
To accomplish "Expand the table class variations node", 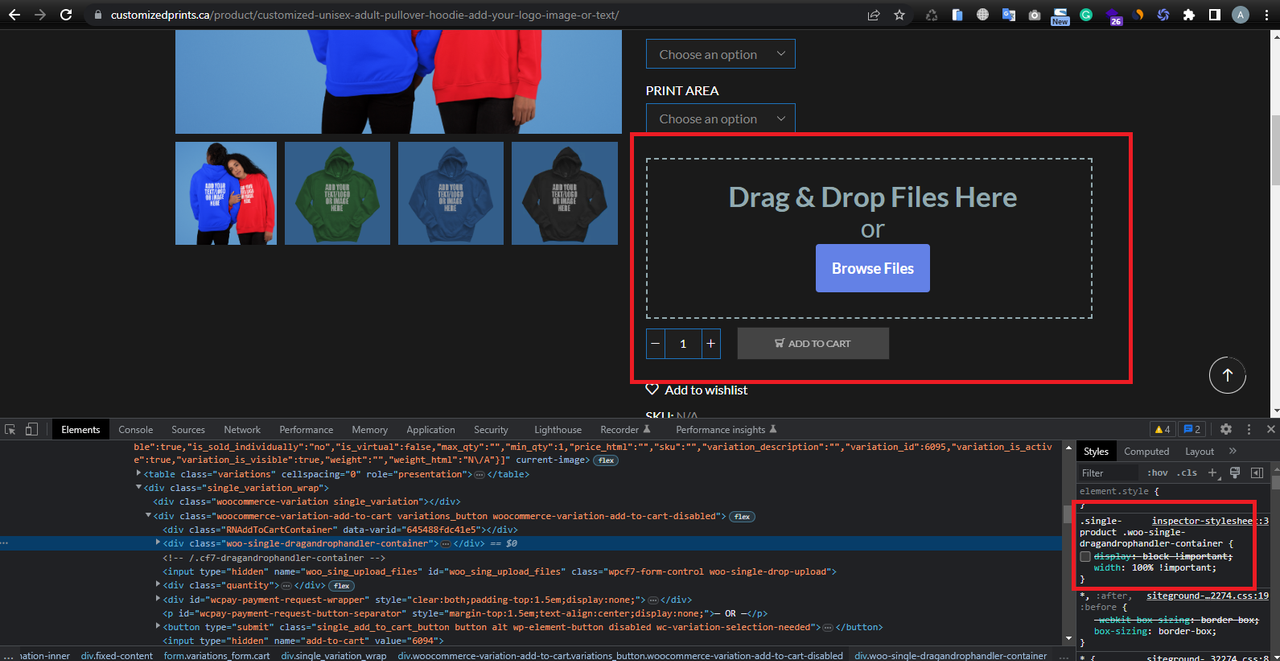I will pyautogui.click(x=139, y=474).
